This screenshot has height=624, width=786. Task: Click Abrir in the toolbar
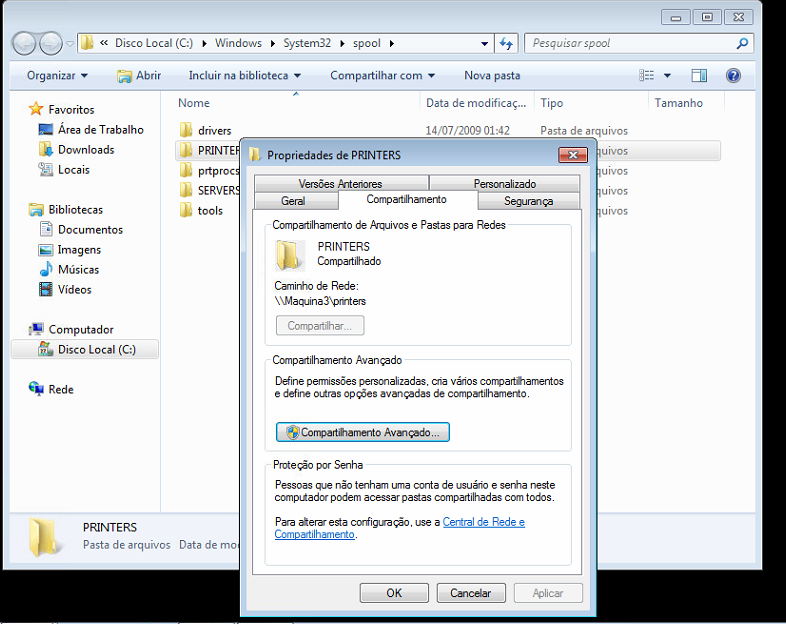tap(139, 76)
